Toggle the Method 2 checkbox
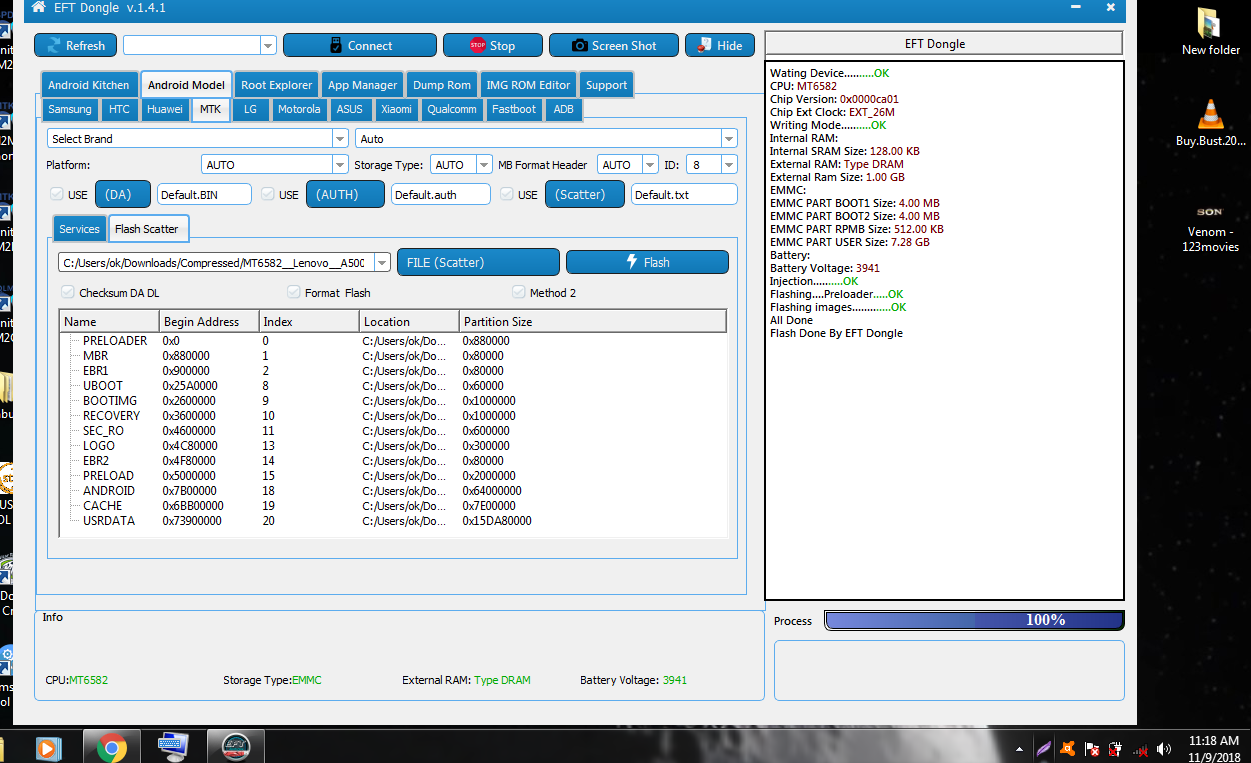 click(x=519, y=292)
